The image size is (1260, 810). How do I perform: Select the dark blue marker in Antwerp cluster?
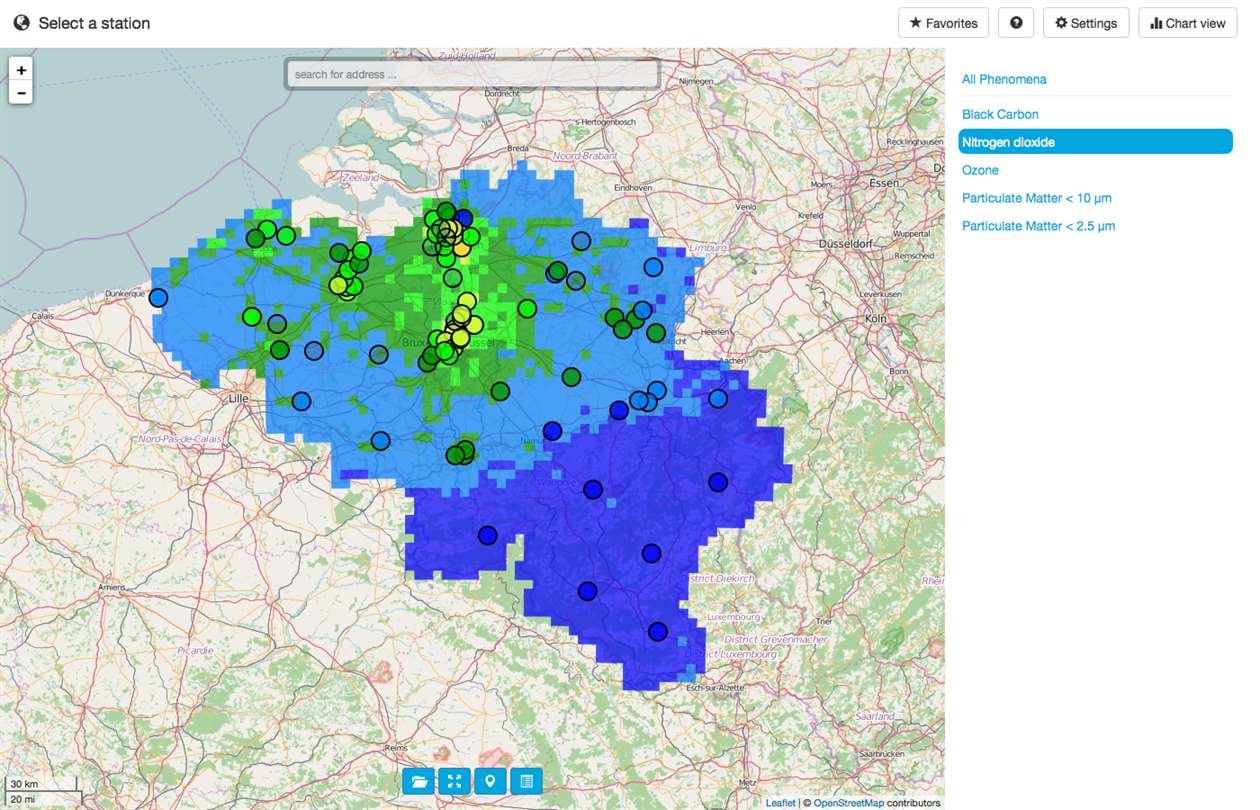point(463,218)
